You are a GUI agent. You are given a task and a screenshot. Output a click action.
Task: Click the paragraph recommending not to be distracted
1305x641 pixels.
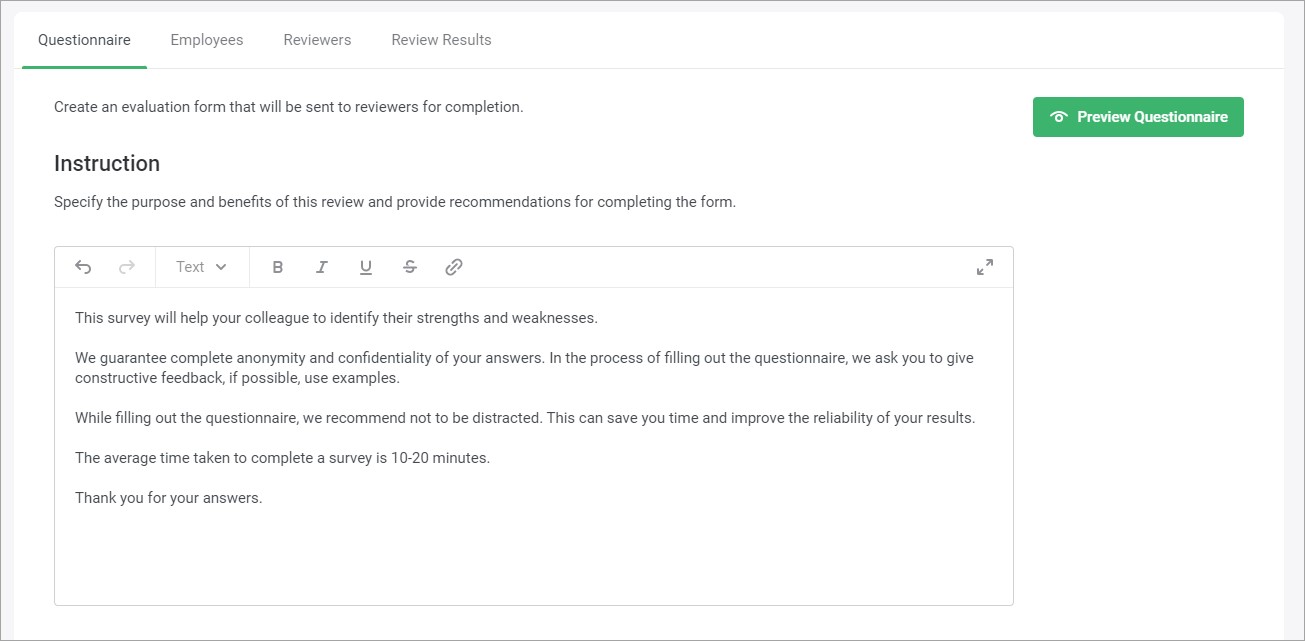pos(524,418)
